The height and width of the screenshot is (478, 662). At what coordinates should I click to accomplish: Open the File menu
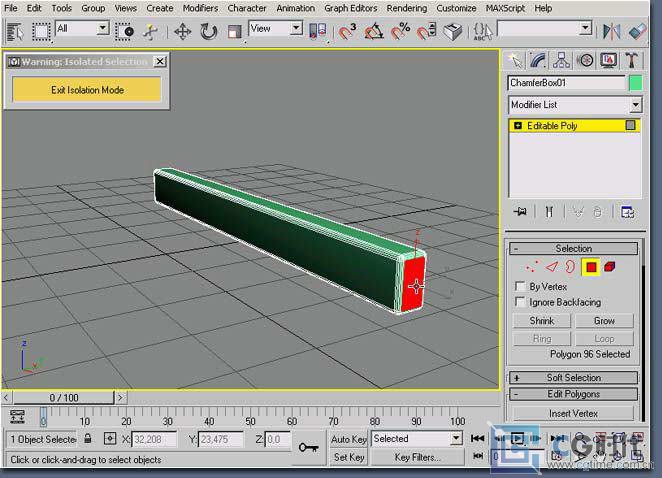point(11,8)
